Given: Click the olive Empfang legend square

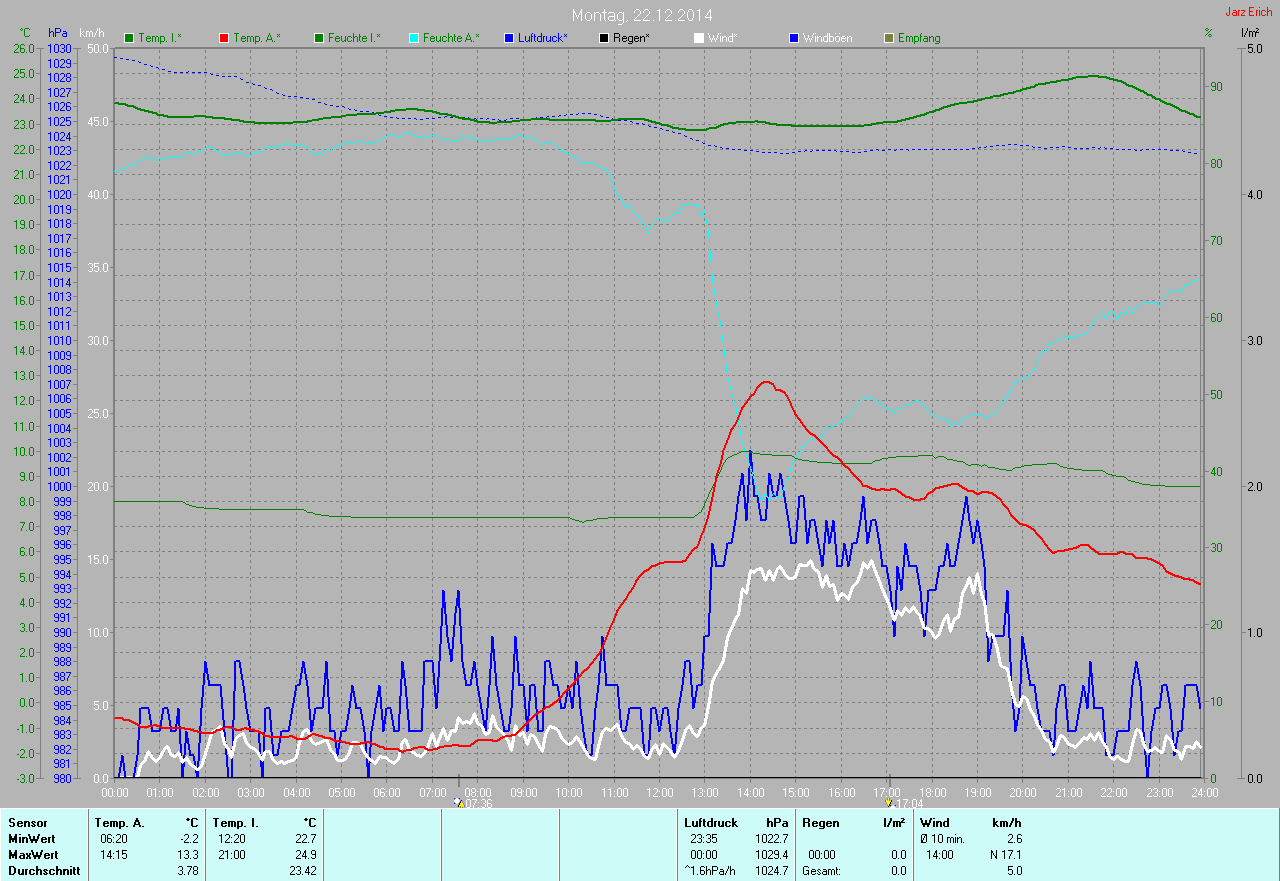Looking at the screenshot, I should click(x=889, y=38).
